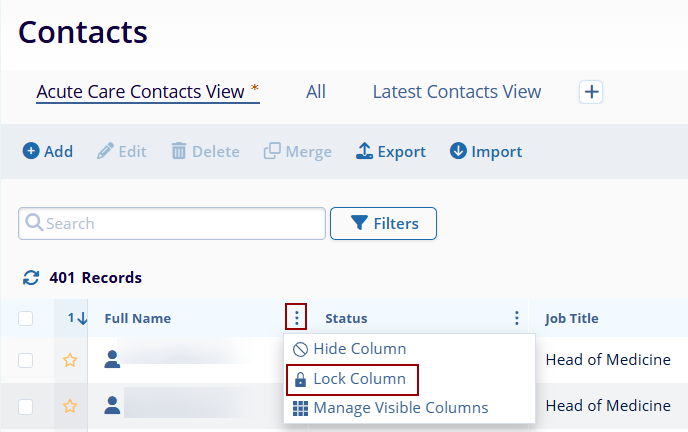Image resolution: width=688 pixels, height=432 pixels.
Task: Switch to Latest Contacts View tab
Action: tap(457, 92)
